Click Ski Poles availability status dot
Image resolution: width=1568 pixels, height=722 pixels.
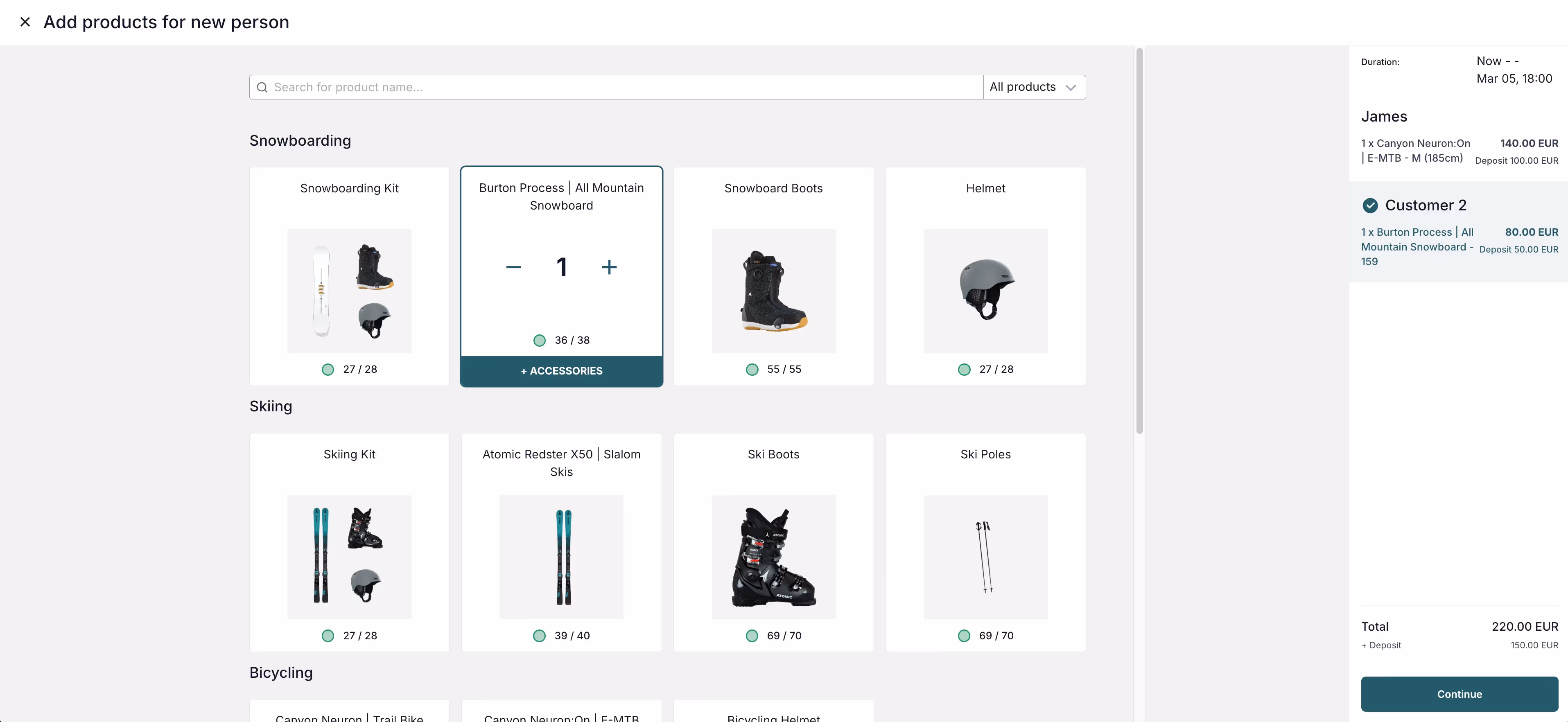tap(964, 636)
